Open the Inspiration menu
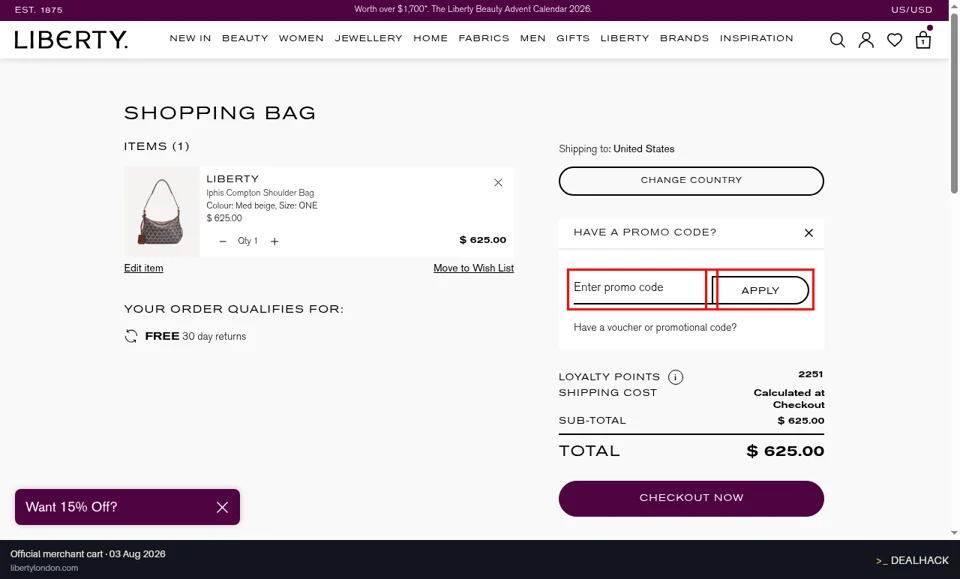Viewport: 960px width, 579px height. click(756, 38)
